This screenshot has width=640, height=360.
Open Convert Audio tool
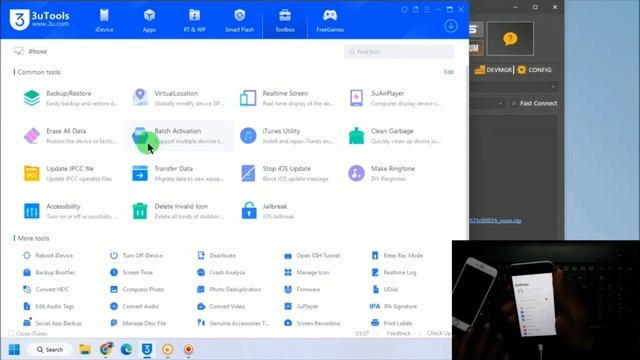pos(135,306)
